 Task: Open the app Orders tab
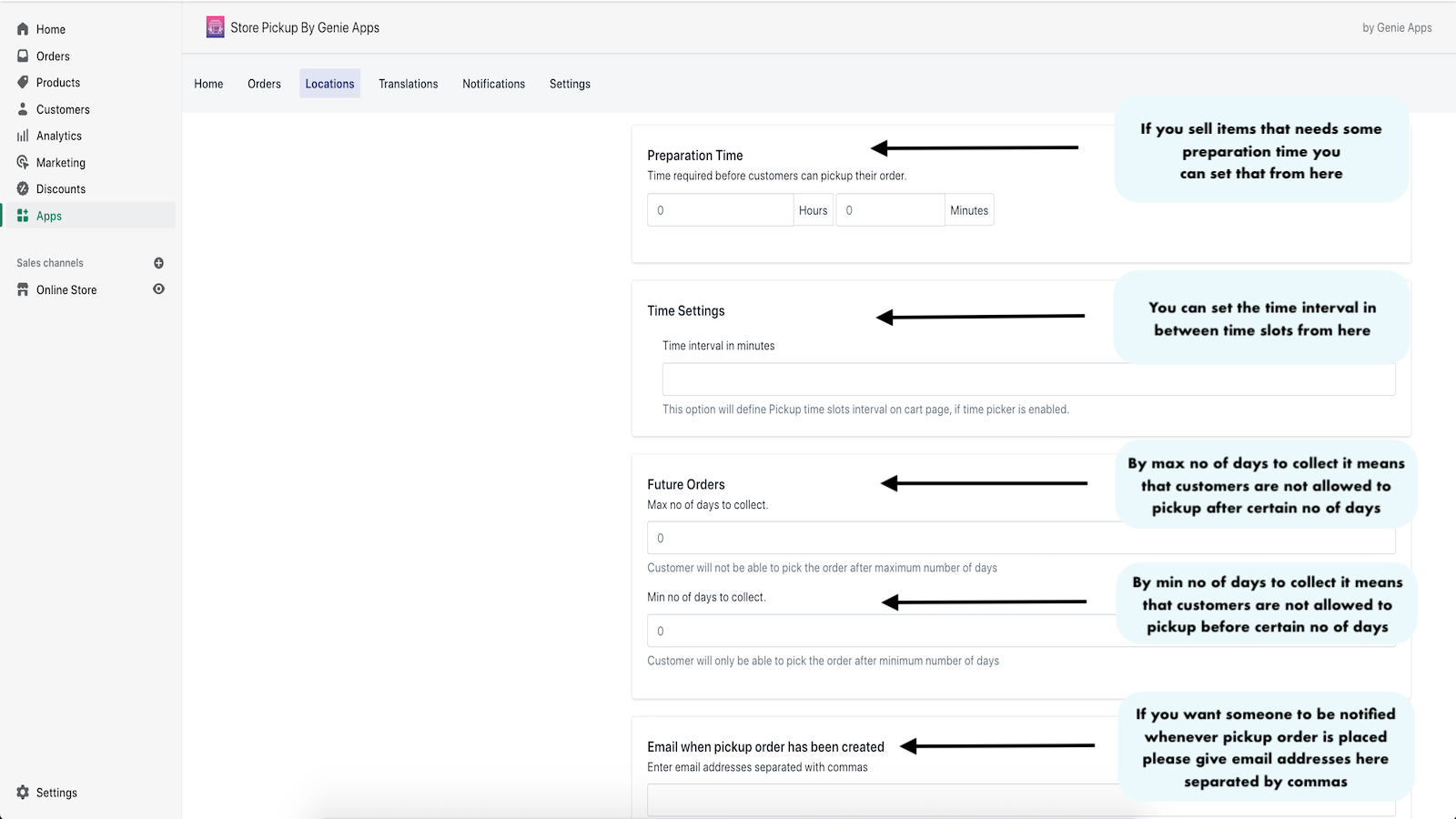(x=264, y=84)
